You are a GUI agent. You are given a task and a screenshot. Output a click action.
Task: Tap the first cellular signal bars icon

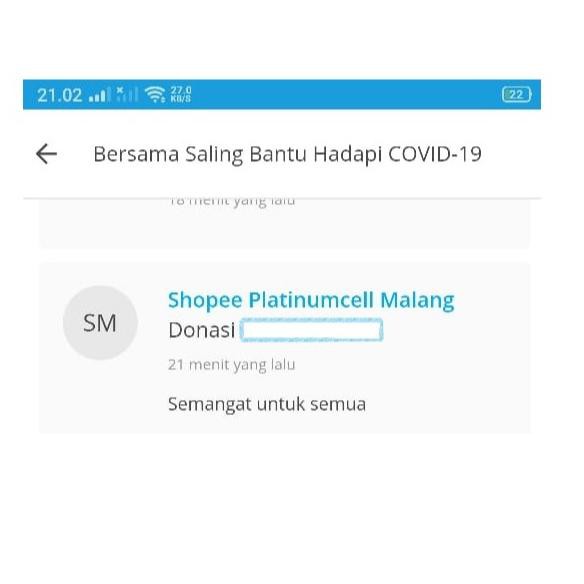coord(99,95)
